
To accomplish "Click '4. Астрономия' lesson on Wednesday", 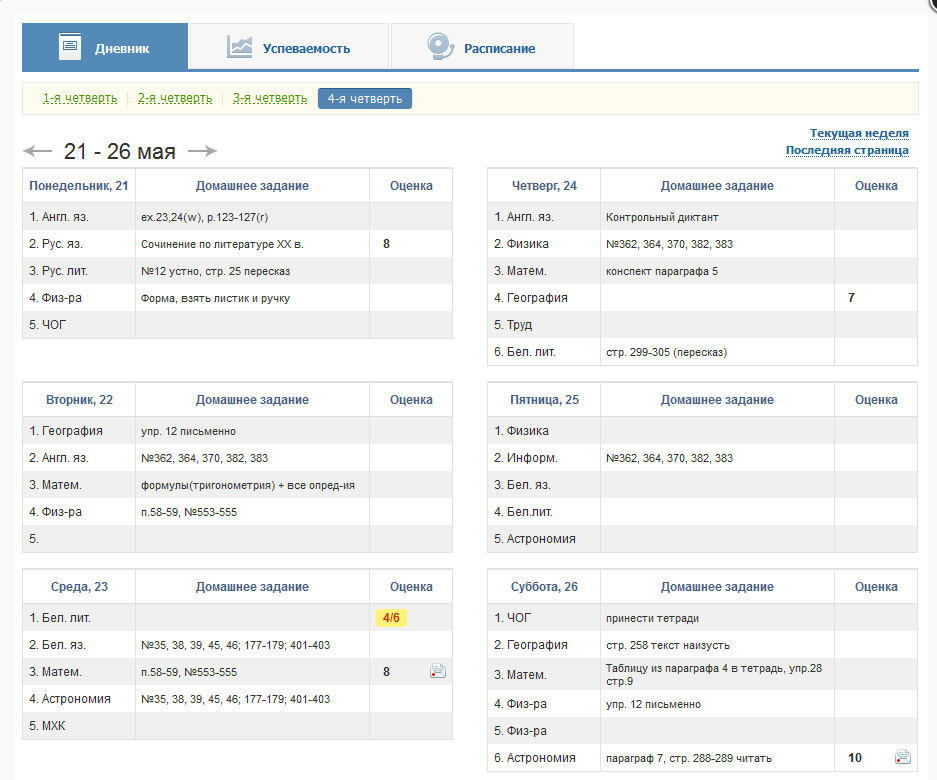I will tap(70, 699).
